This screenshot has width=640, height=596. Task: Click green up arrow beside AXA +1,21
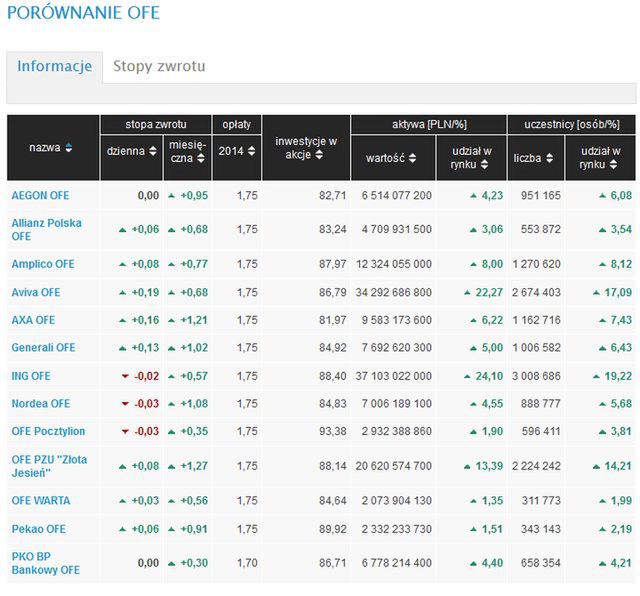(171, 320)
